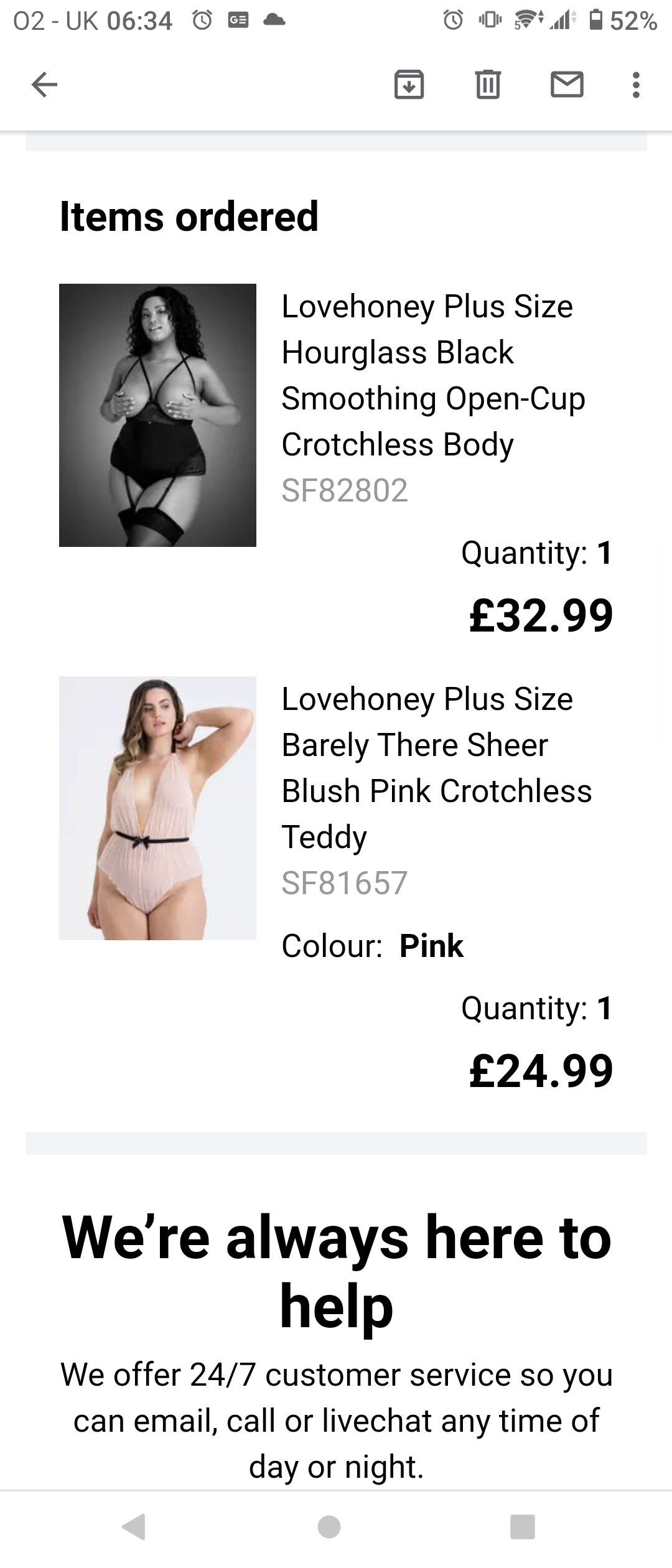Tap the battery indicator showing 52%
672x1568 pixels.
(623, 21)
